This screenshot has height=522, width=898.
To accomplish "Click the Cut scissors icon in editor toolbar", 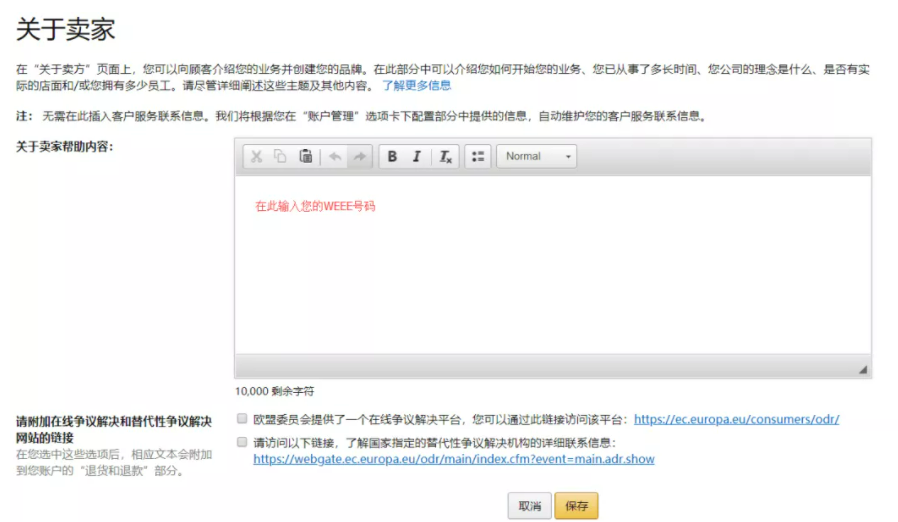I will click(x=257, y=156).
